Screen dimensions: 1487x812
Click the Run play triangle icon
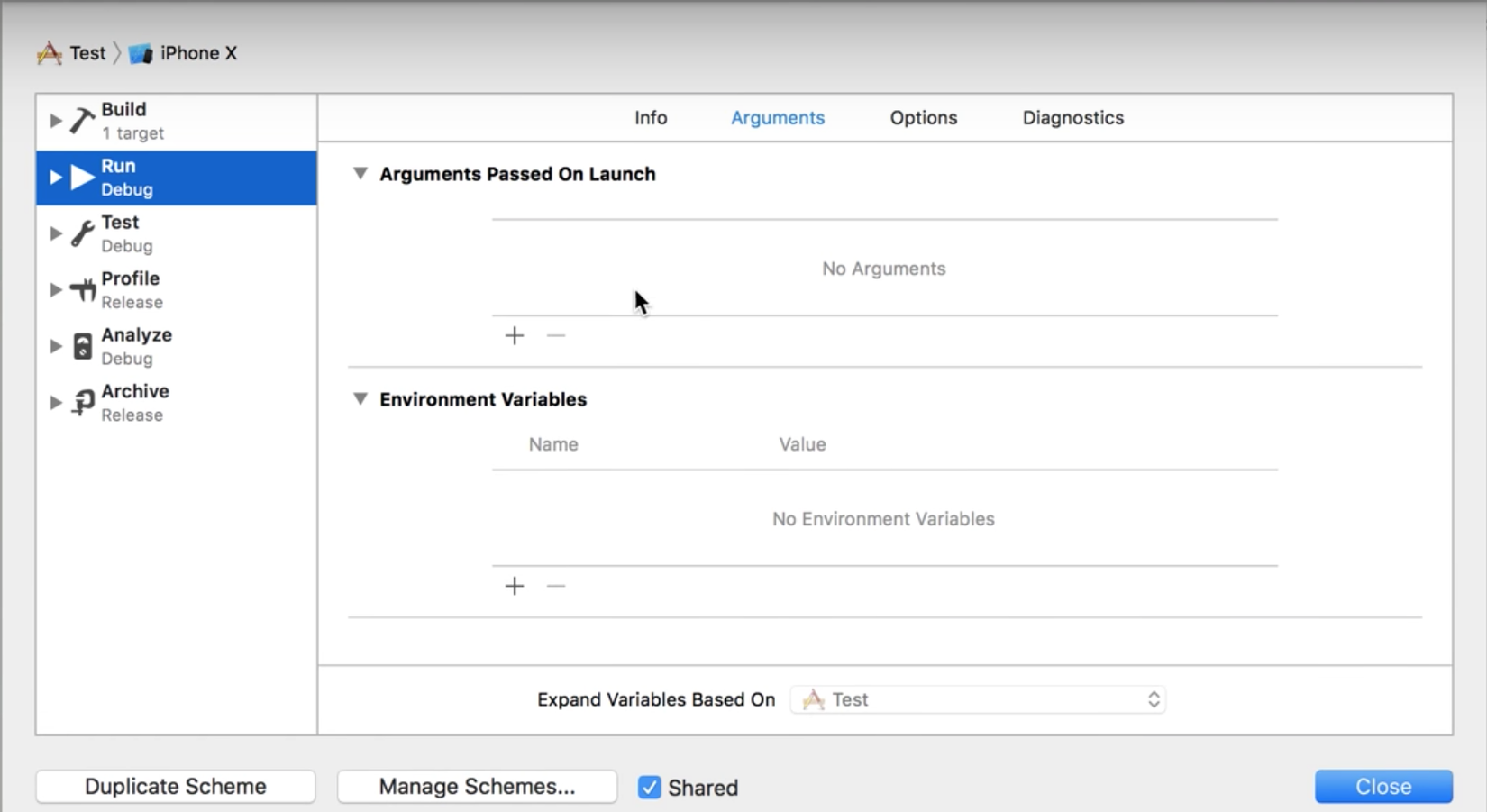(x=83, y=178)
